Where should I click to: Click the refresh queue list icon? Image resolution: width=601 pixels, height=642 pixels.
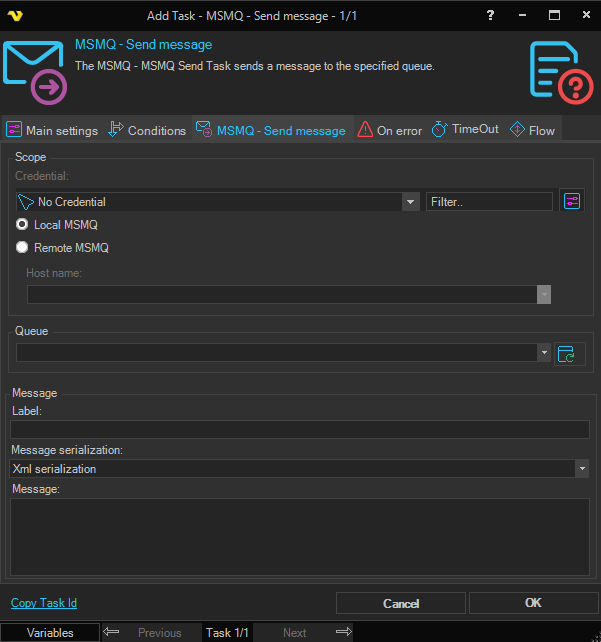[567, 353]
